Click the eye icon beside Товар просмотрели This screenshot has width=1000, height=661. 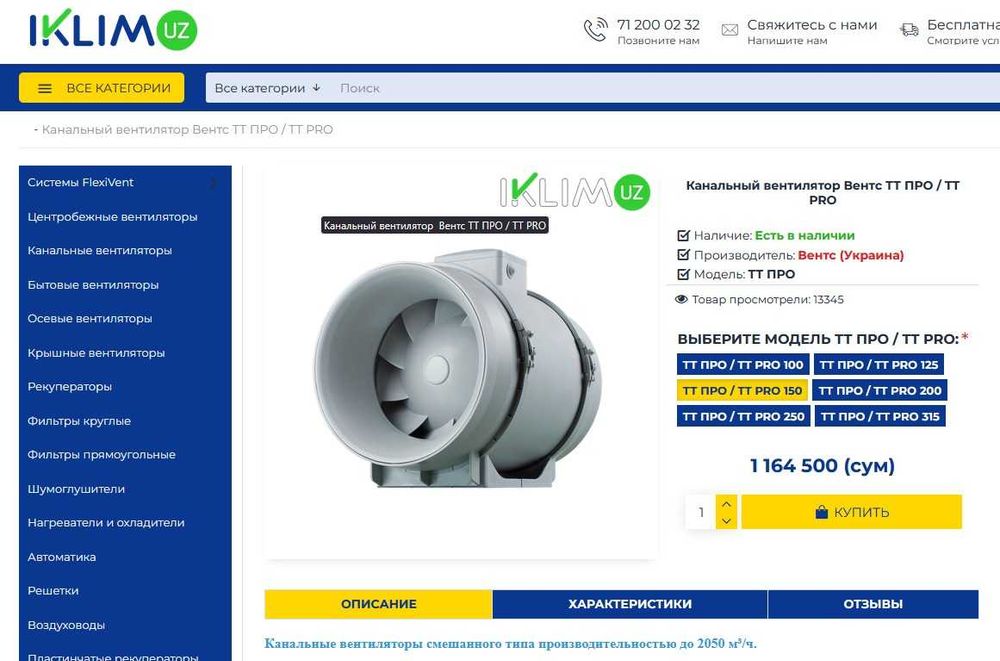pos(681,299)
